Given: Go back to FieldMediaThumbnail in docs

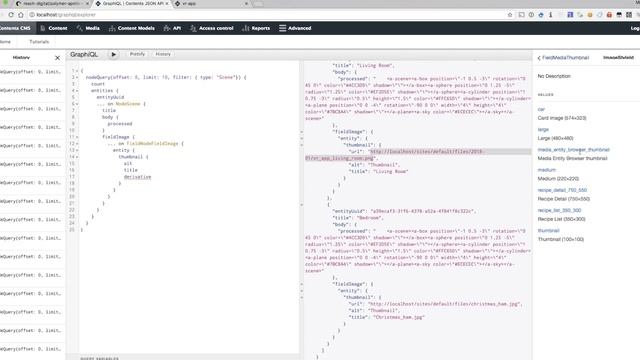Looking at the screenshot, I should (563, 58).
